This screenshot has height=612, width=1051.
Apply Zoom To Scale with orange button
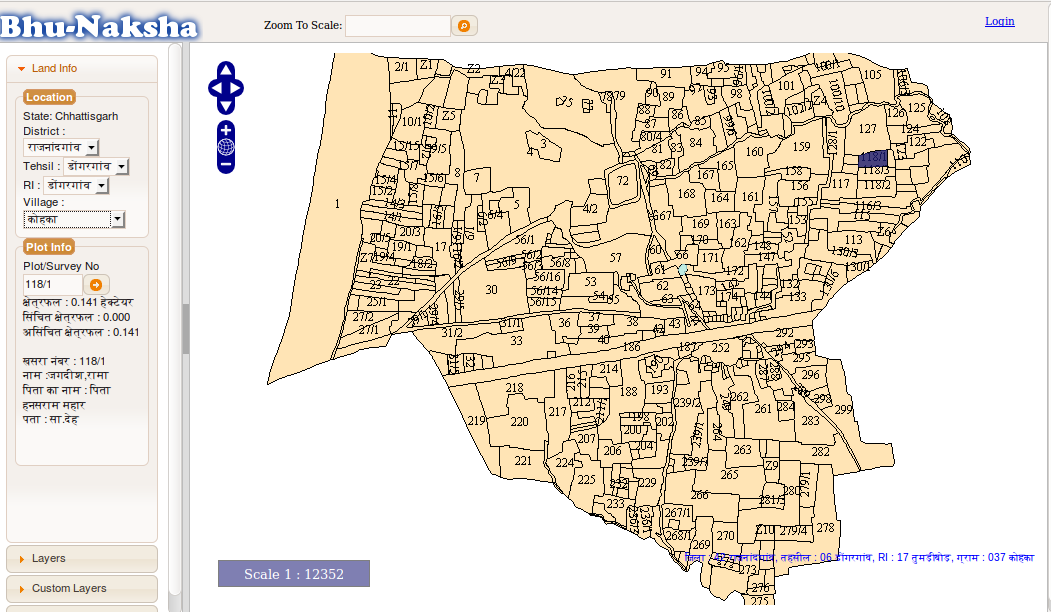[464, 26]
